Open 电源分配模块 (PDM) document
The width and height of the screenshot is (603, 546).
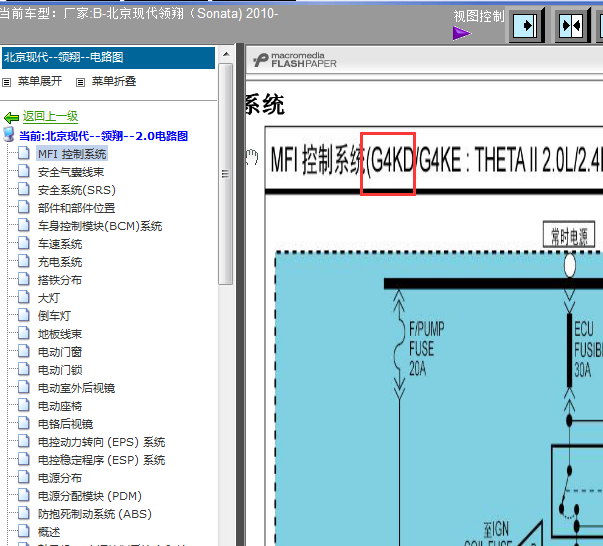(90, 496)
